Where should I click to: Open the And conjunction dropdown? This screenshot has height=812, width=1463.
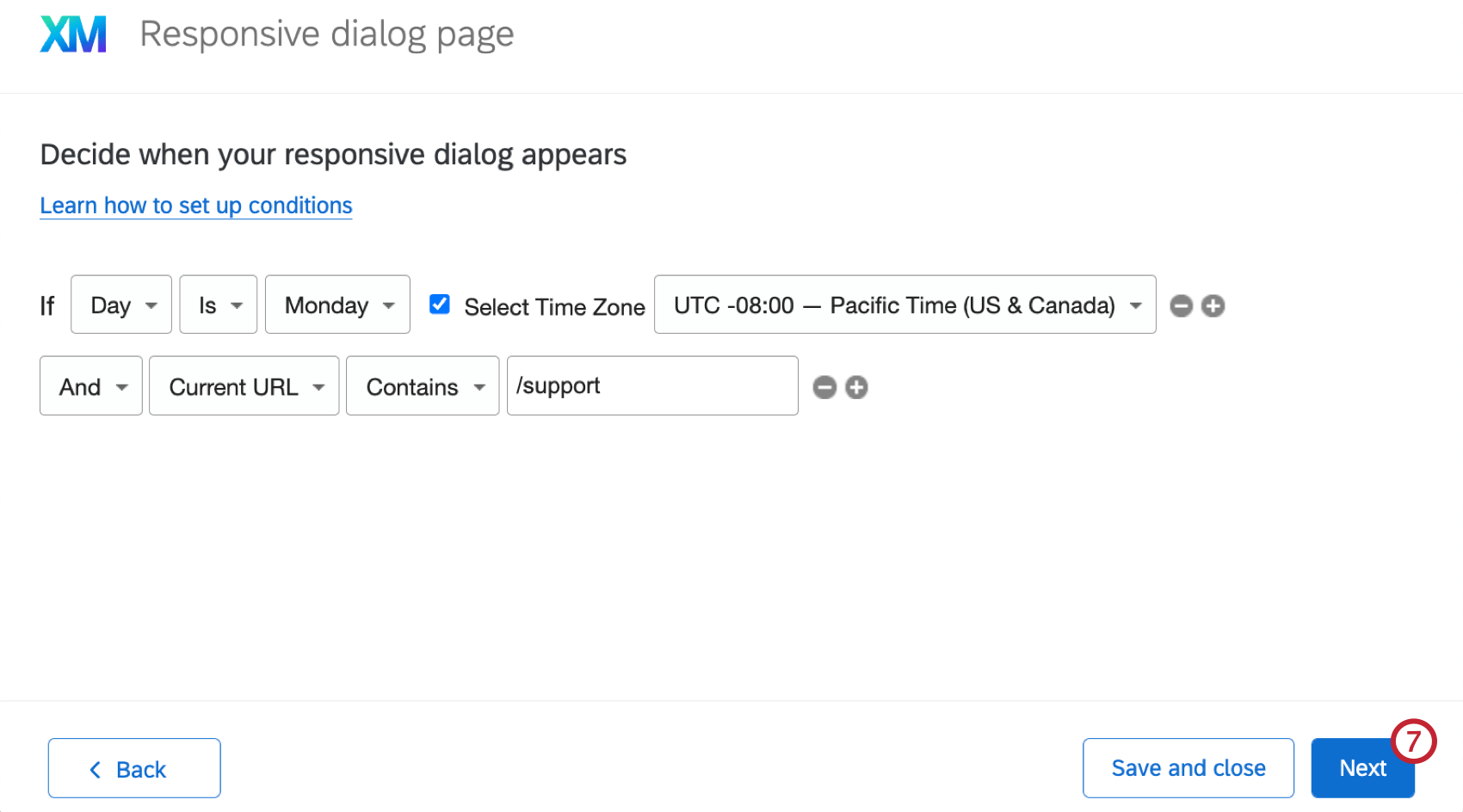pos(91,386)
